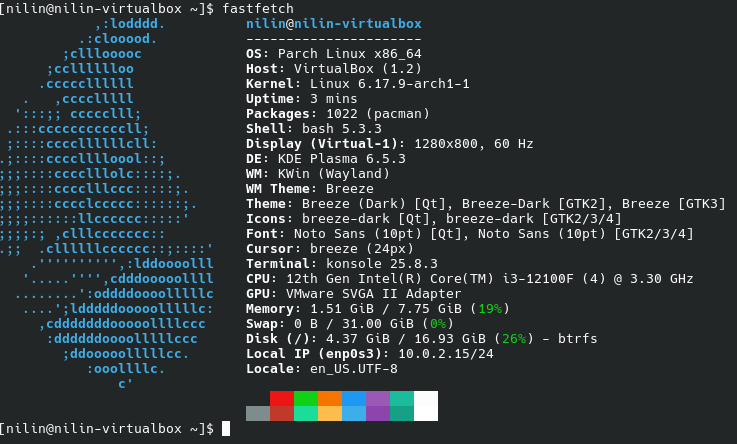Select 'WM: KWin (Wayland)' line
The height and width of the screenshot is (444, 737).
coord(318,174)
